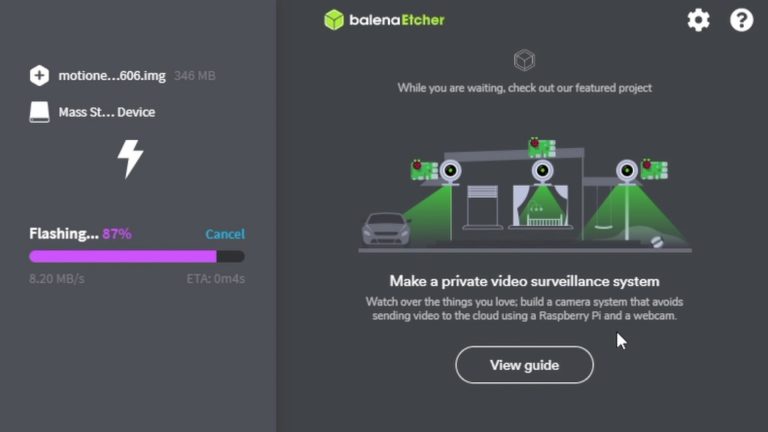Click the 87% progress percentage

pyautogui.click(x=117, y=234)
